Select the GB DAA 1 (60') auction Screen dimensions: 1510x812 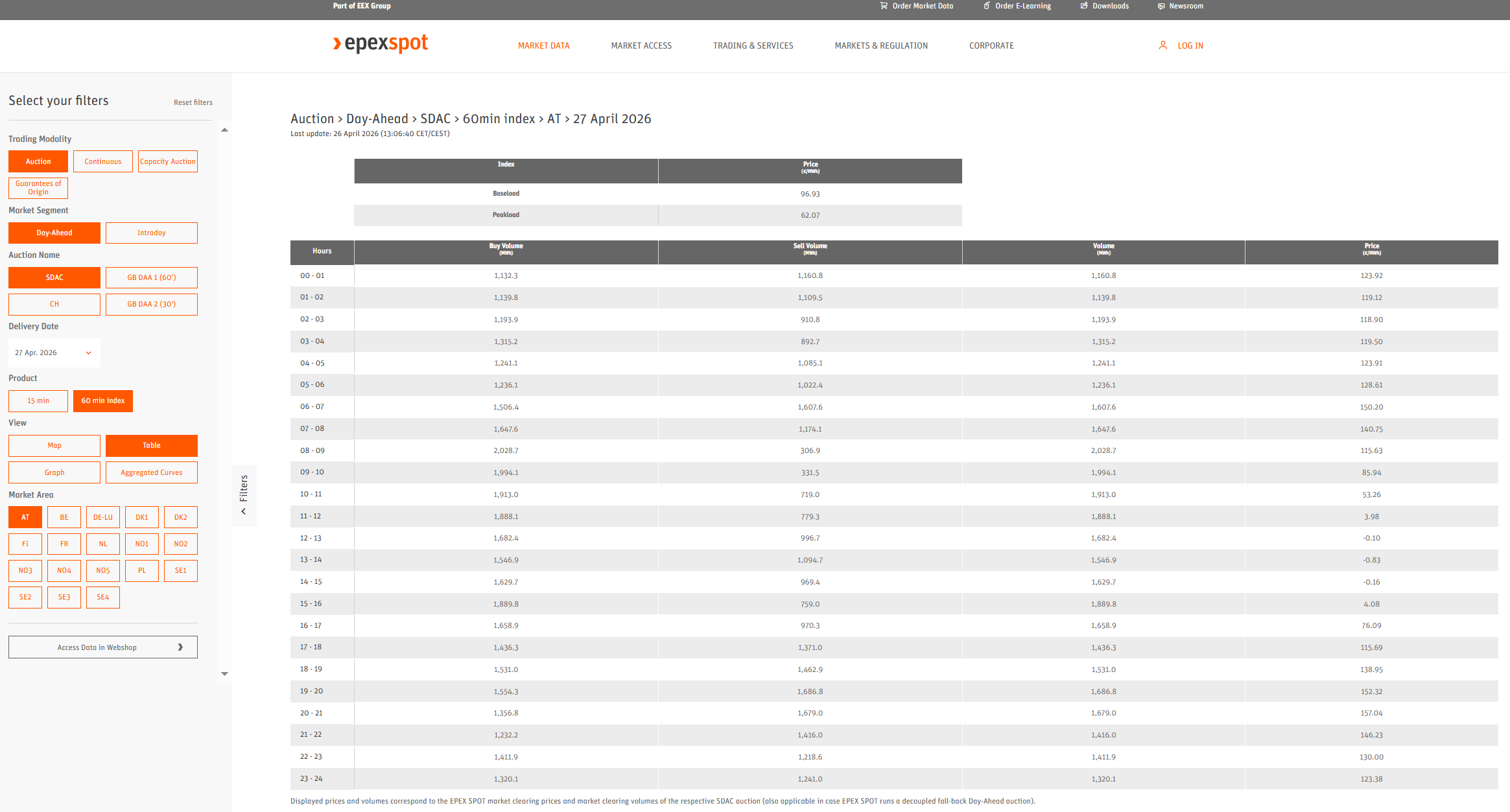[151, 277]
